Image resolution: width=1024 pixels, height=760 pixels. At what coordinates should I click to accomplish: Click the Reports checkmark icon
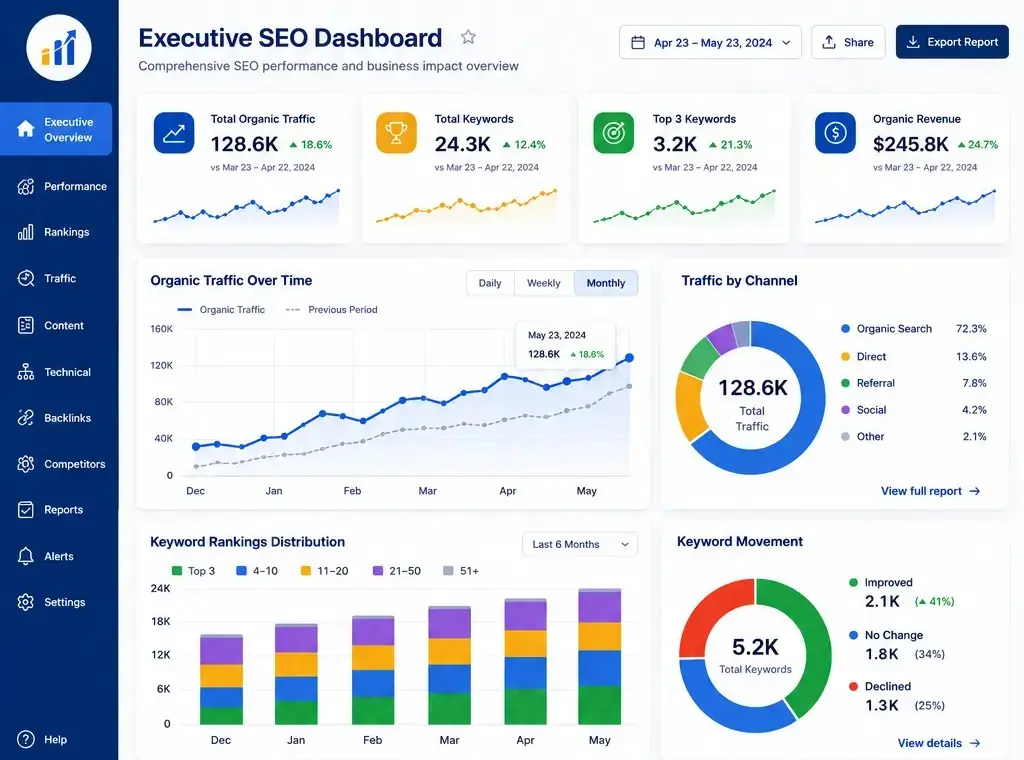tap(25, 510)
